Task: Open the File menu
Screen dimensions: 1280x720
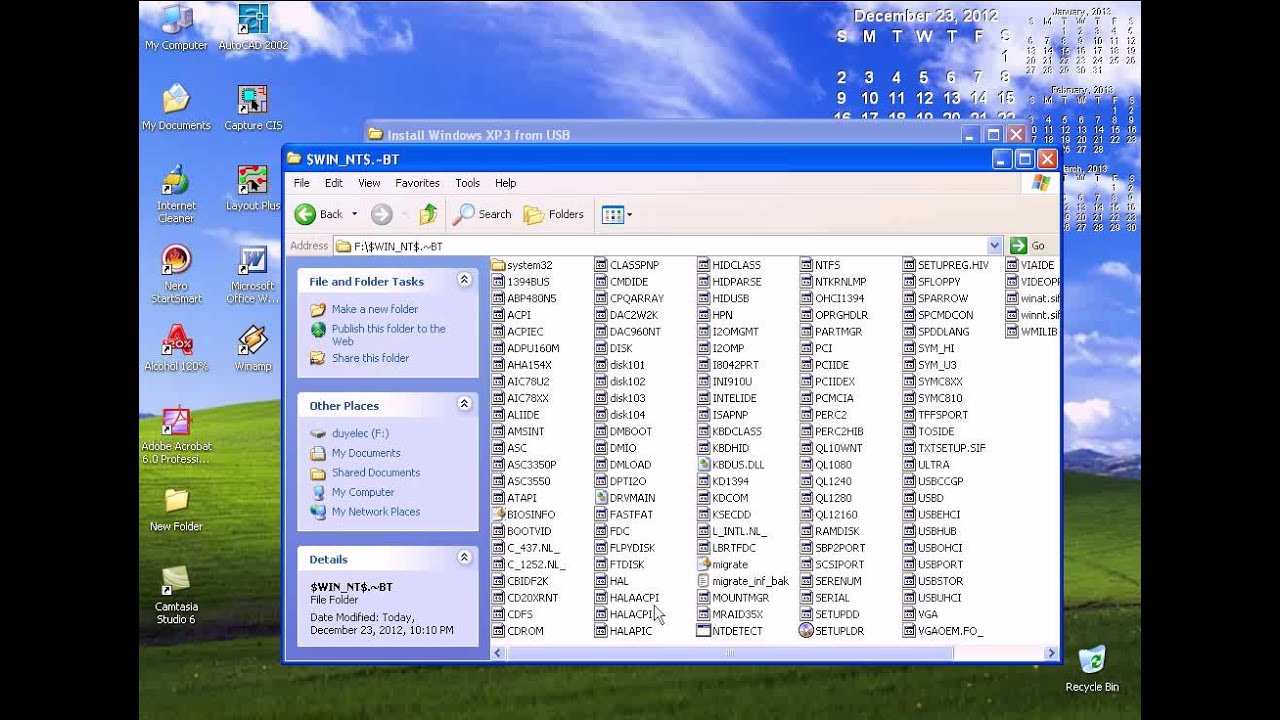Action: pos(301,183)
